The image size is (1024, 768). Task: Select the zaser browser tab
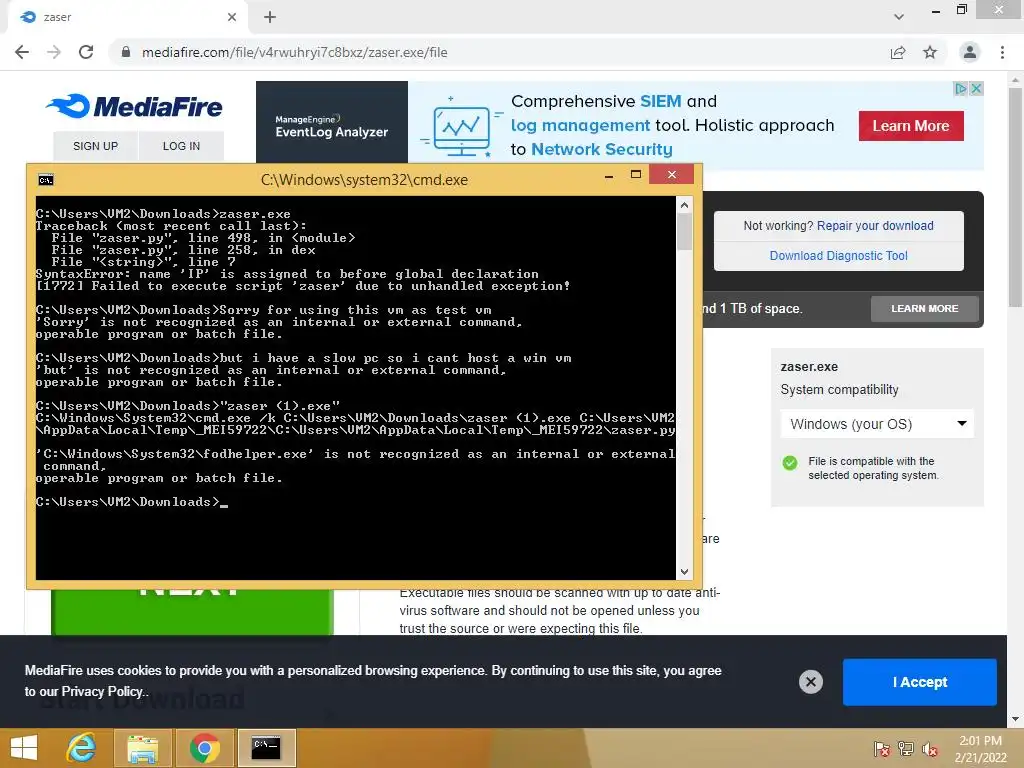[x=127, y=17]
